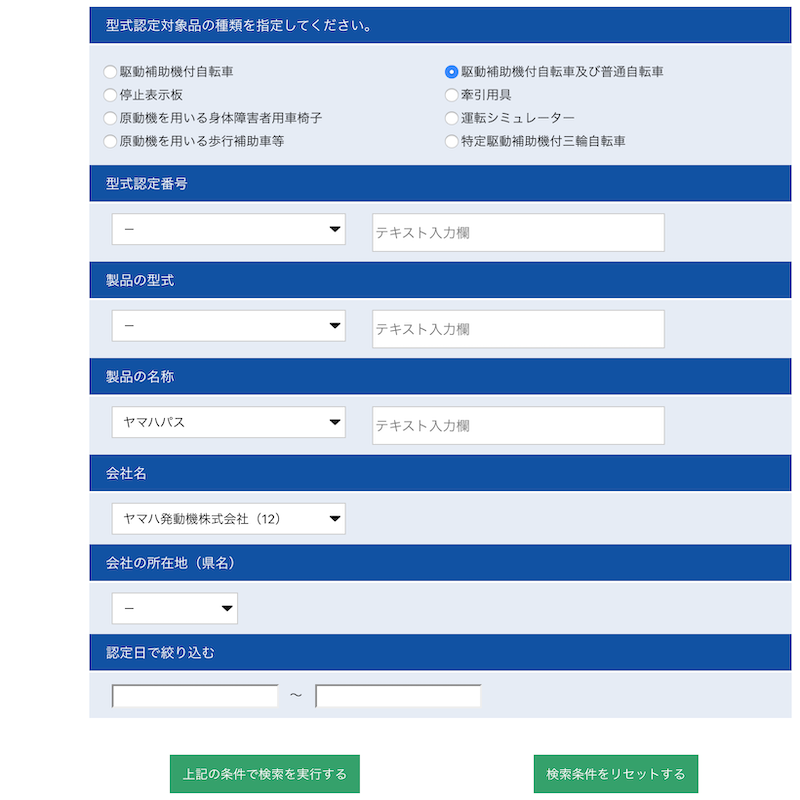This screenshot has width=800, height=800.
Task: Click the 製品の名称 text input field
Action: click(518, 425)
